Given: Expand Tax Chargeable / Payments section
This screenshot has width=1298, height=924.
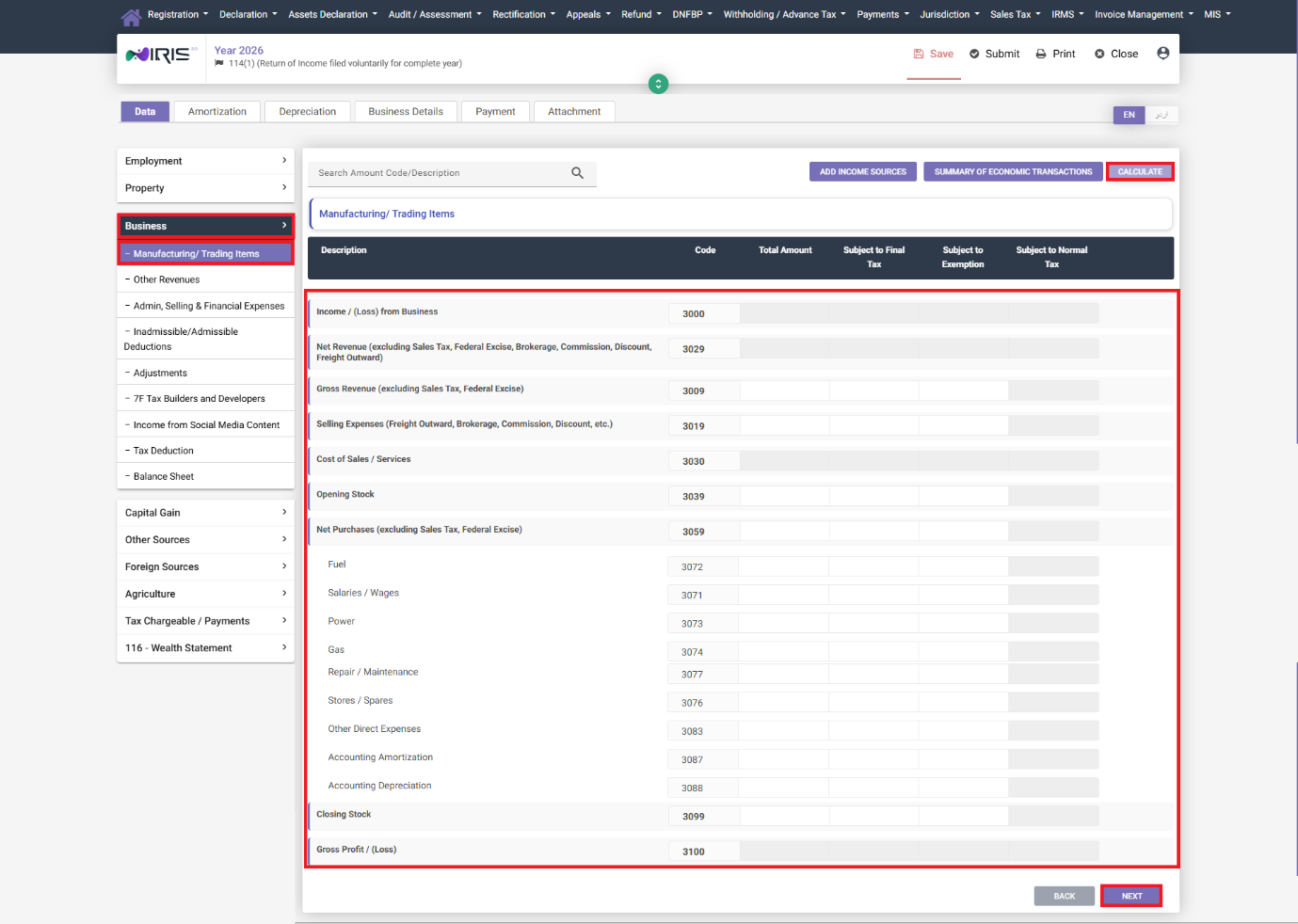Looking at the screenshot, I should click(x=205, y=621).
